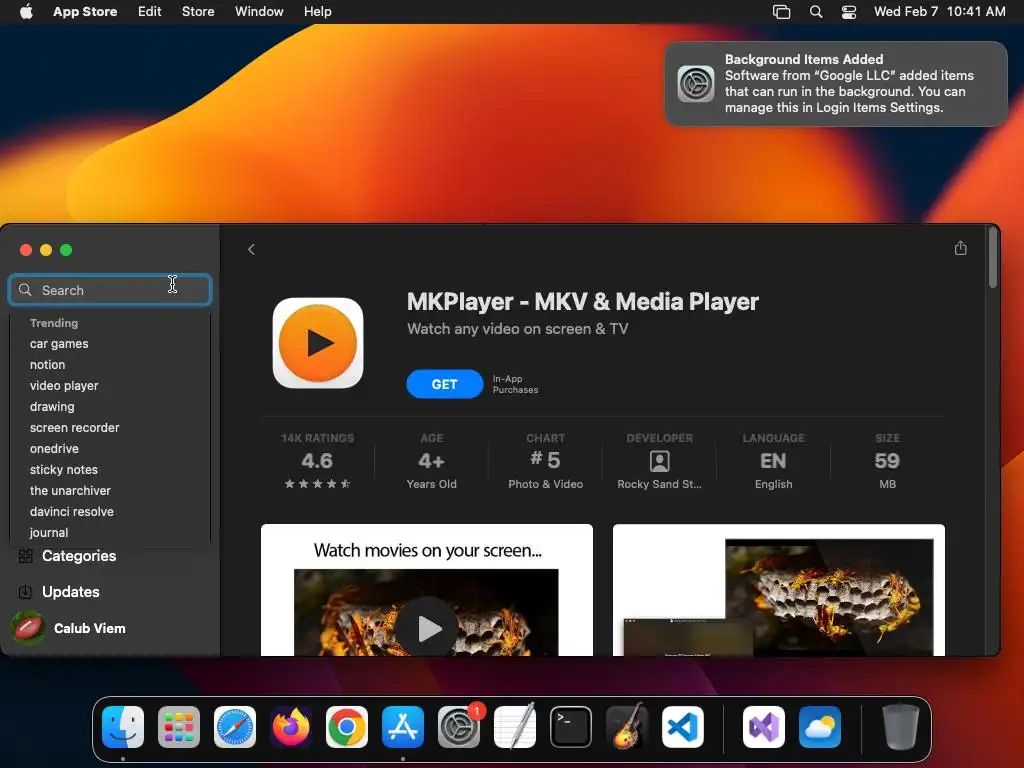This screenshot has width=1024, height=768.
Task: Open the Share button for MKPlayer
Action: 960,248
